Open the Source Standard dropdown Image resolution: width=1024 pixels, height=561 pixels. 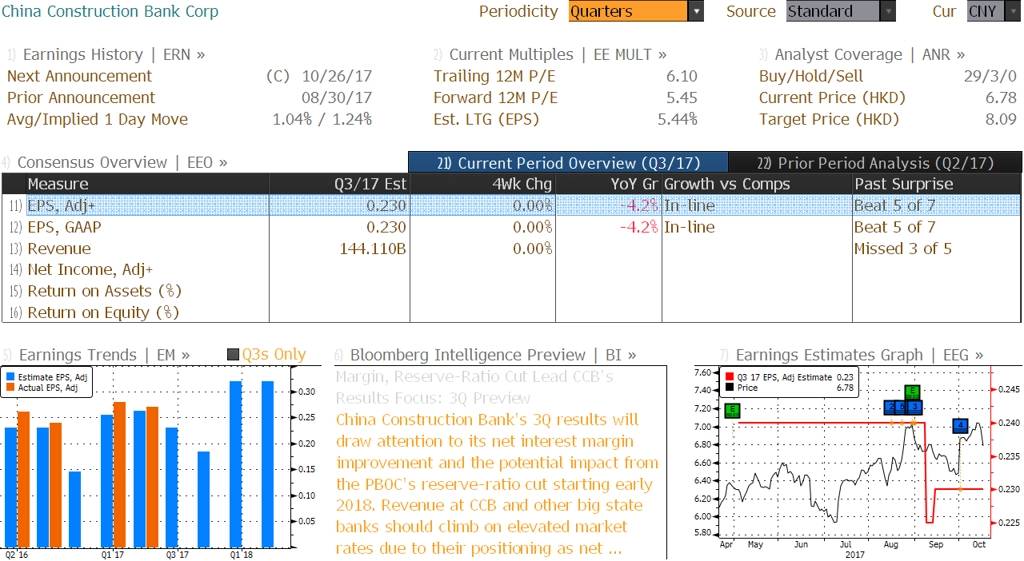point(840,11)
